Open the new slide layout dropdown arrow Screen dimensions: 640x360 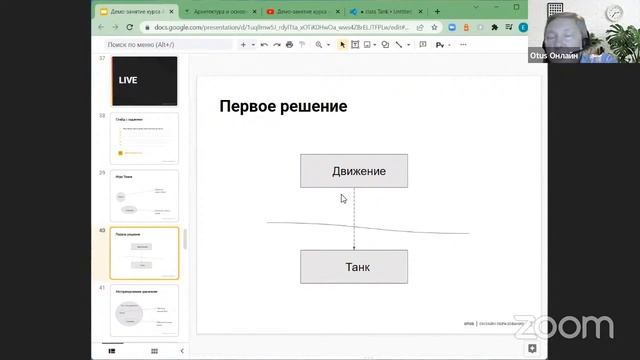coord(253,44)
